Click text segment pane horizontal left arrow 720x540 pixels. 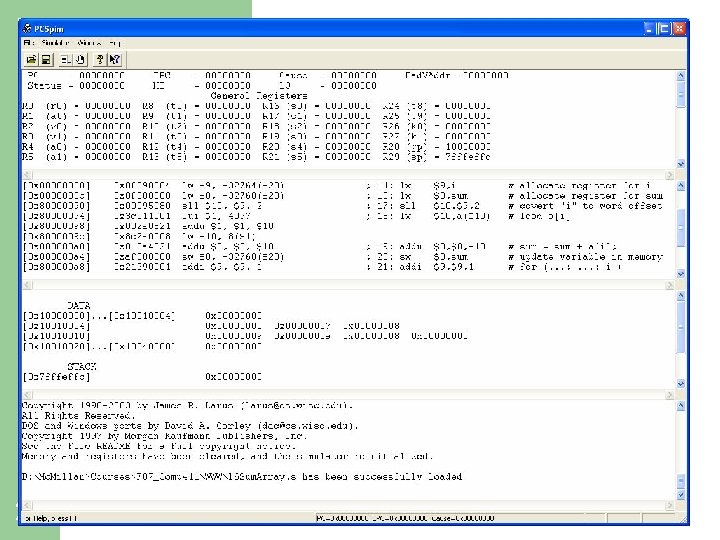pyautogui.click(x=27, y=285)
